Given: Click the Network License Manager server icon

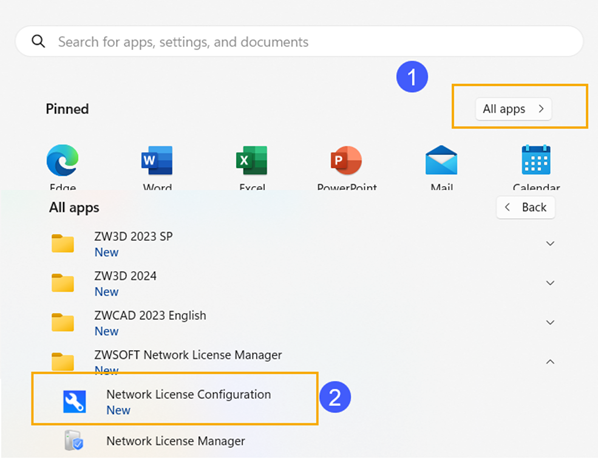Looking at the screenshot, I should click(x=74, y=441).
